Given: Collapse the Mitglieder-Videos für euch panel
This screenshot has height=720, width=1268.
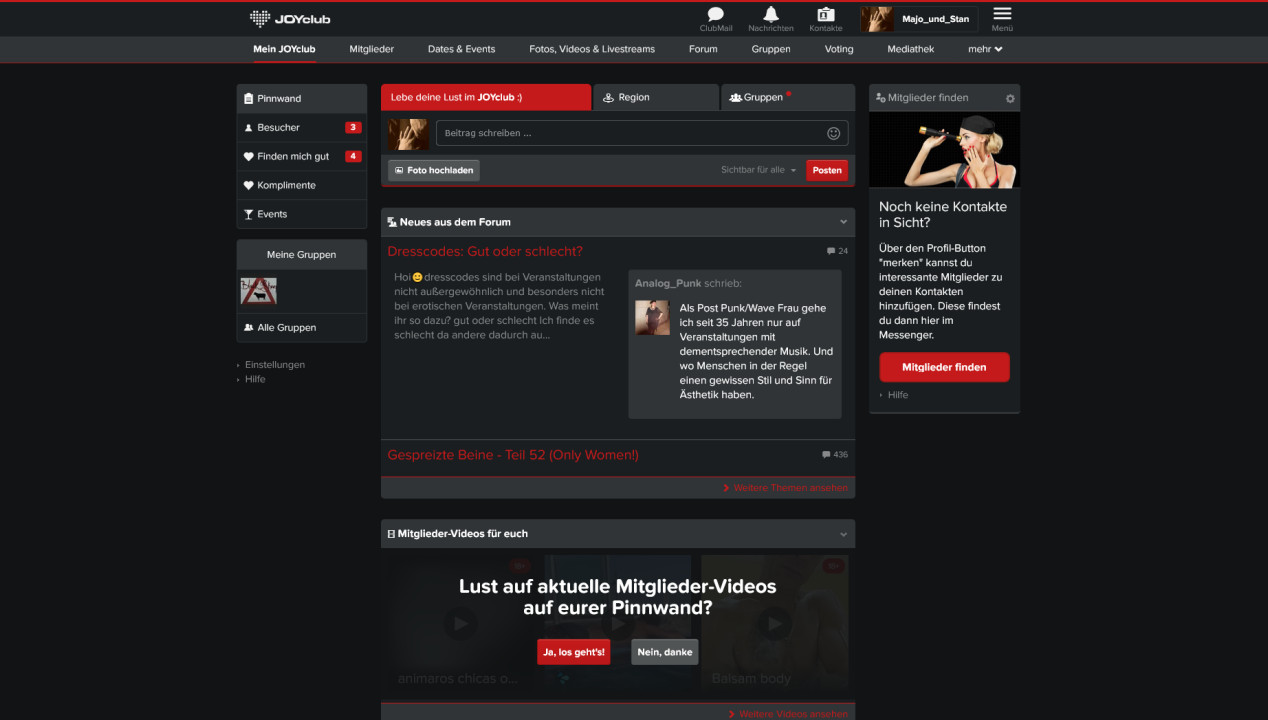Looking at the screenshot, I should tap(843, 534).
